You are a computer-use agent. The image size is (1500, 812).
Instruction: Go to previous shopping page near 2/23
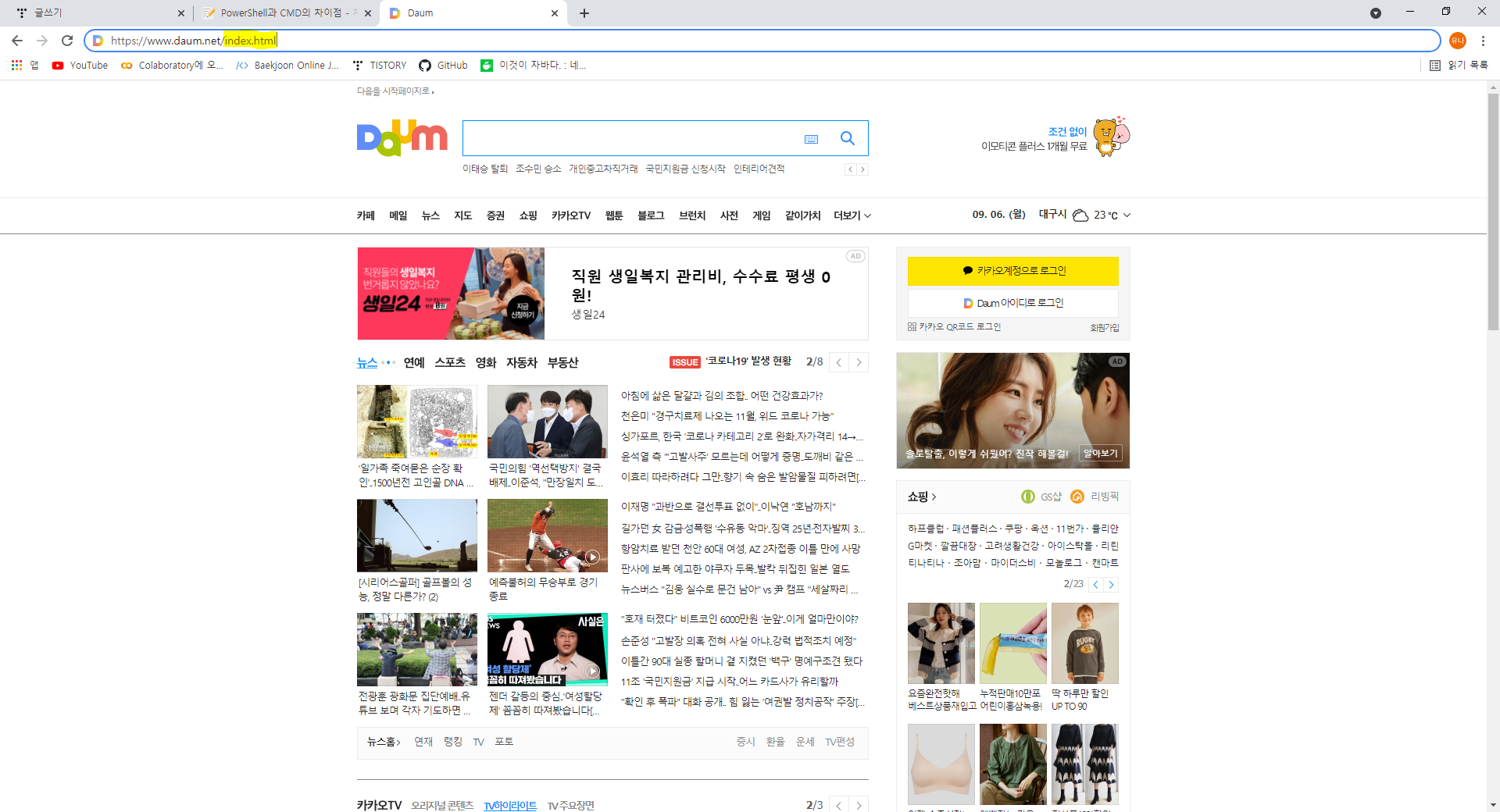pos(1096,585)
